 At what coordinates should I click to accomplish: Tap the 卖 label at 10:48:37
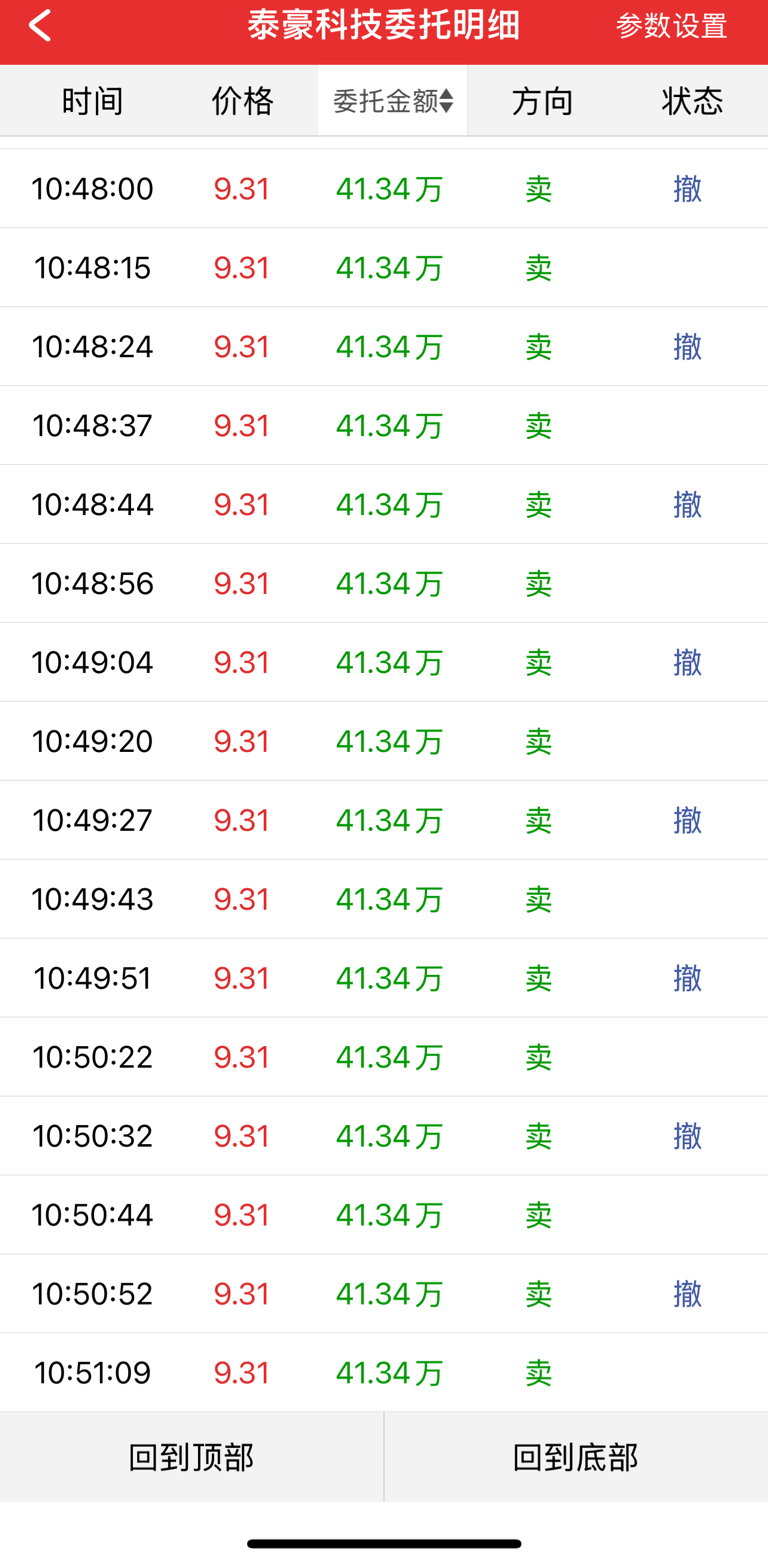pos(539,426)
